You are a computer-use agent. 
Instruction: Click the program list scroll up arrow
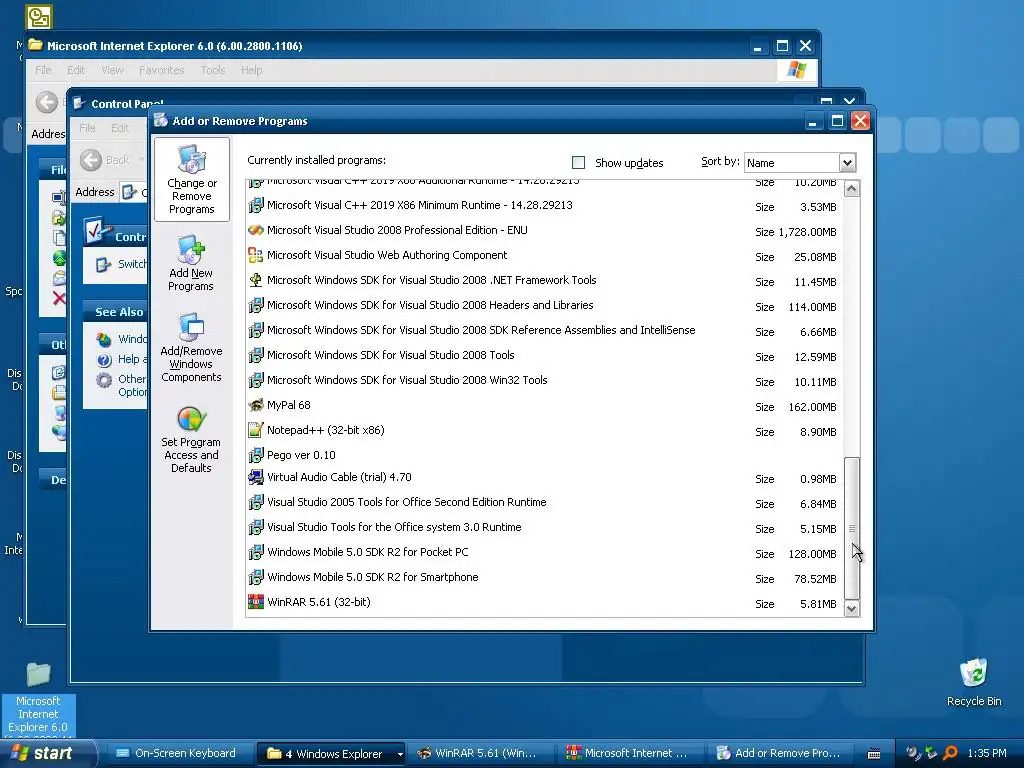pyautogui.click(x=852, y=189)
